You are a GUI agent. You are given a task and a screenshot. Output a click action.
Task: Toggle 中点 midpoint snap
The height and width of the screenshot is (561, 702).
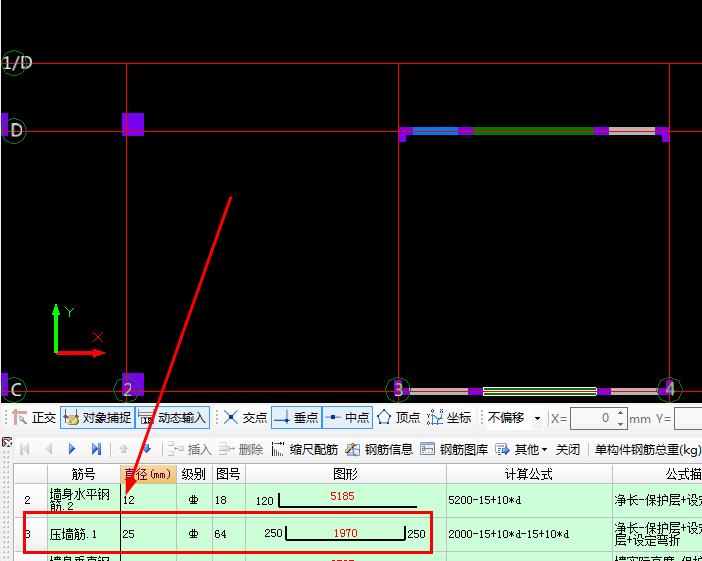click(347, 418)
